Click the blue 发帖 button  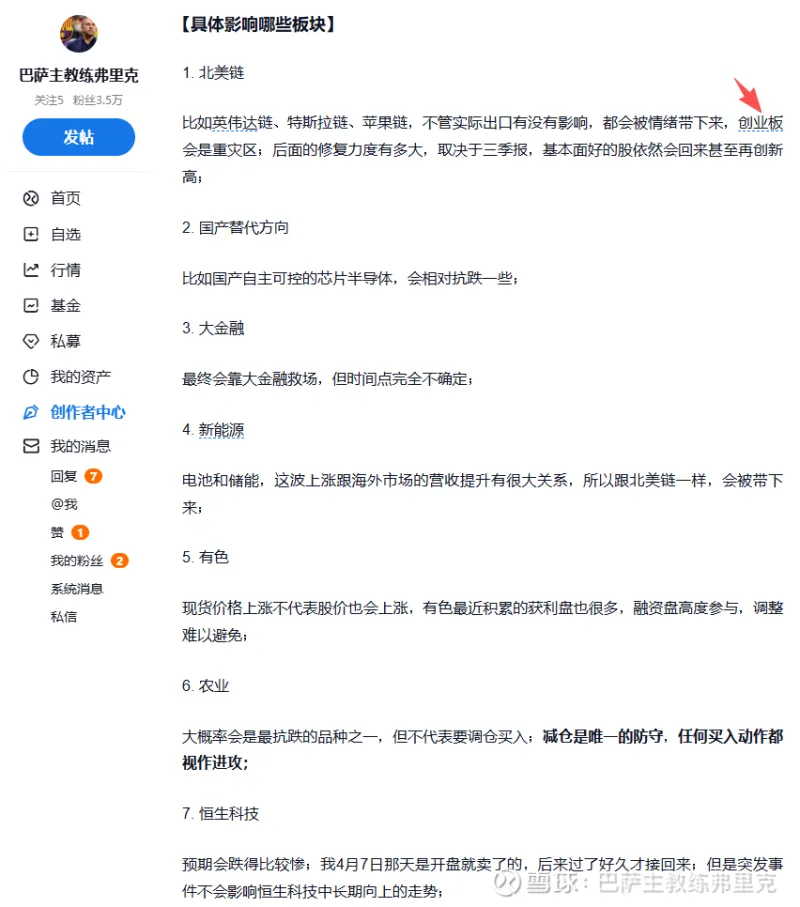[79, 137]
